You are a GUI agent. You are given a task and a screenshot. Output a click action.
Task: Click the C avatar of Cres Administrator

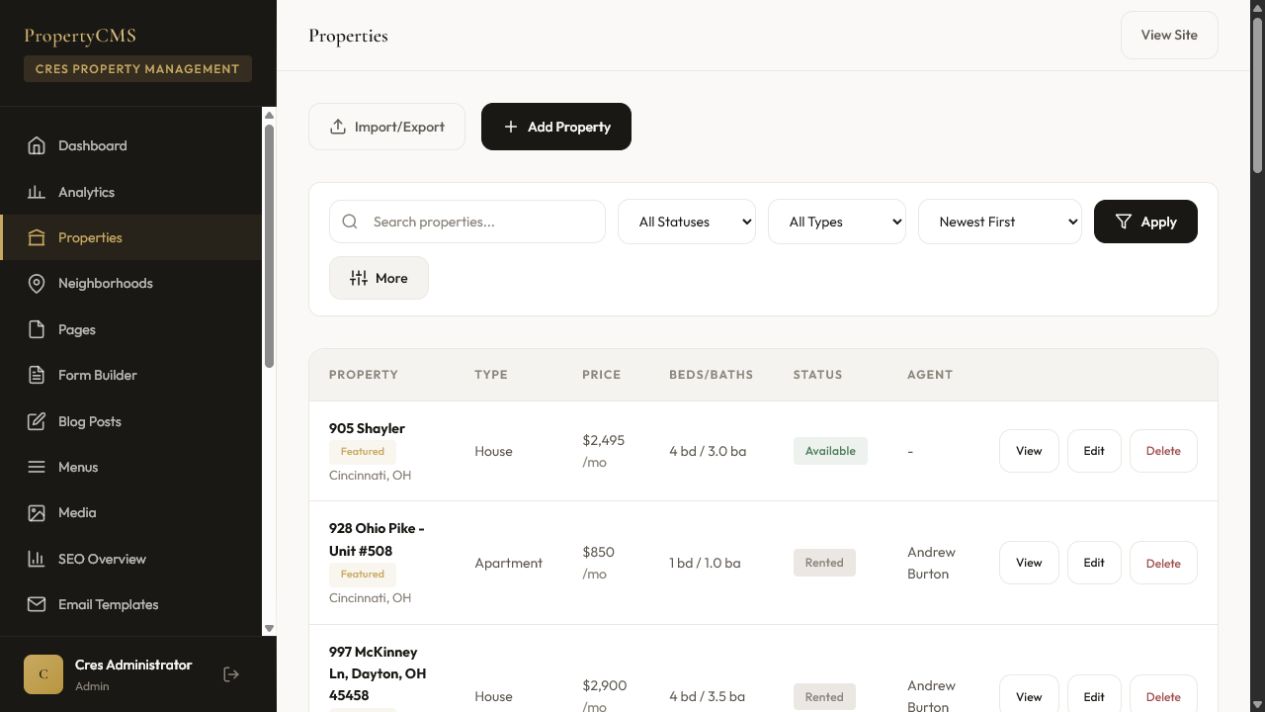43,674
